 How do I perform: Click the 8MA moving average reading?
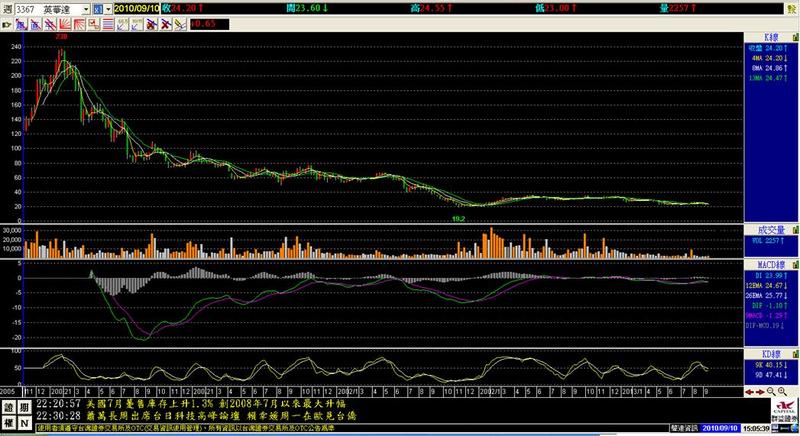769,68
